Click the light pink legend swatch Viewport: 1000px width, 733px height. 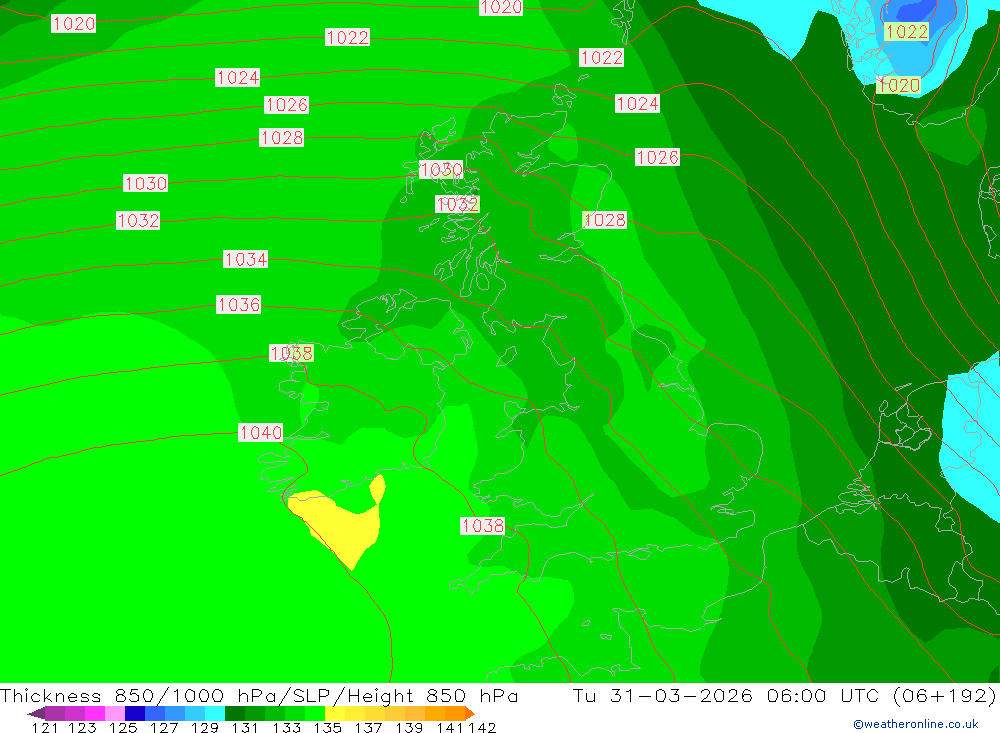[115, 713]
